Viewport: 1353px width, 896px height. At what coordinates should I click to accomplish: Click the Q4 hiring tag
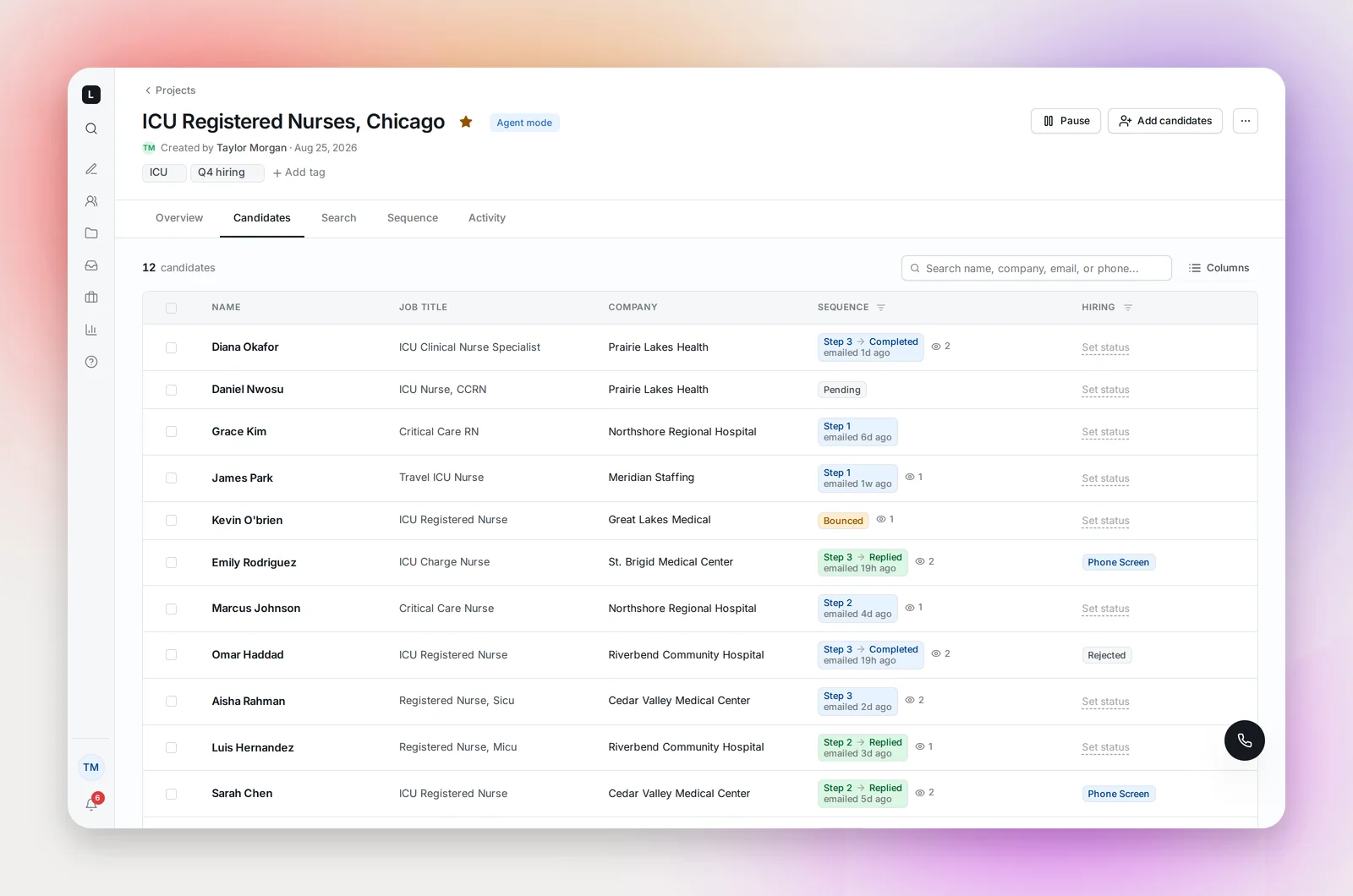(x=227, y=172)
